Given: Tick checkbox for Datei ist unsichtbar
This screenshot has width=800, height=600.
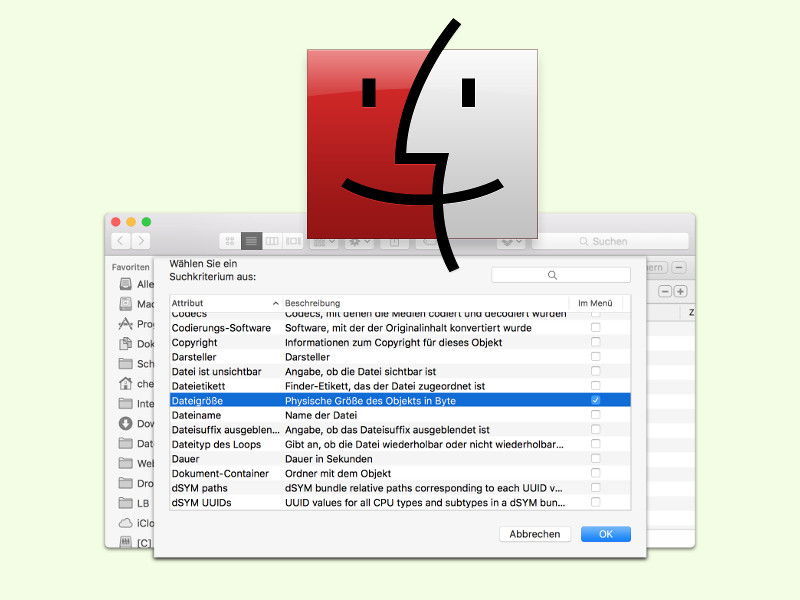Looking at the screenshot, I should click(595, 371).
